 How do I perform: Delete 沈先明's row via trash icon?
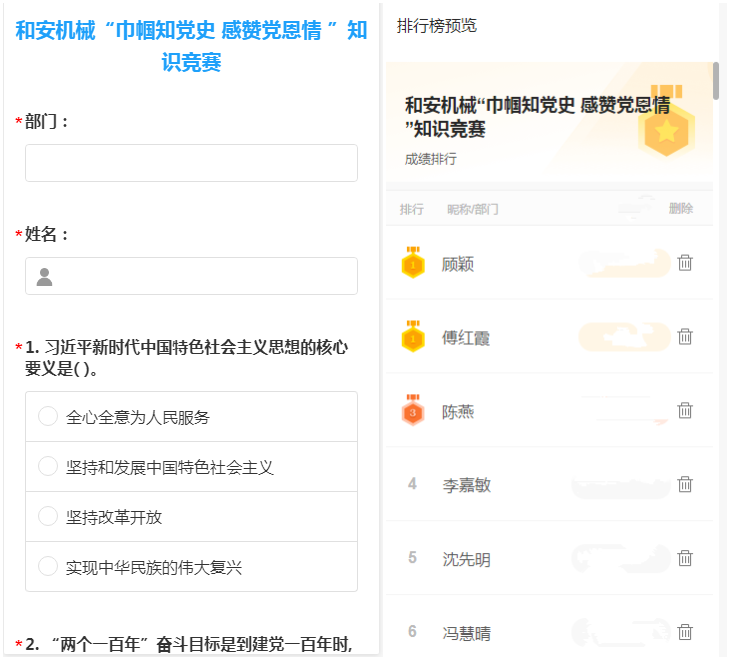[x=685, y=559]
